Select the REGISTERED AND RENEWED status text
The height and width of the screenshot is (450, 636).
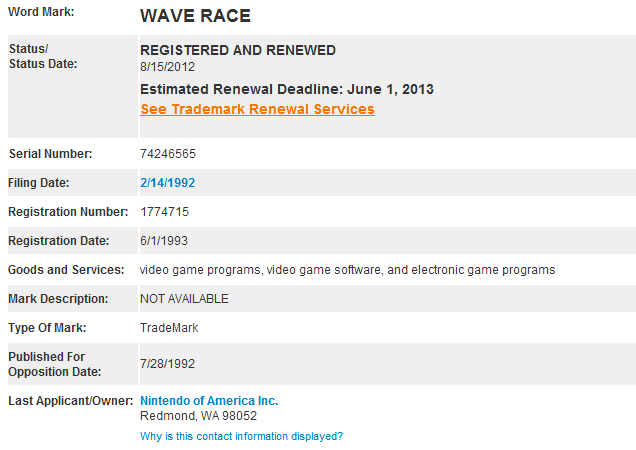(x=238, y=50)
